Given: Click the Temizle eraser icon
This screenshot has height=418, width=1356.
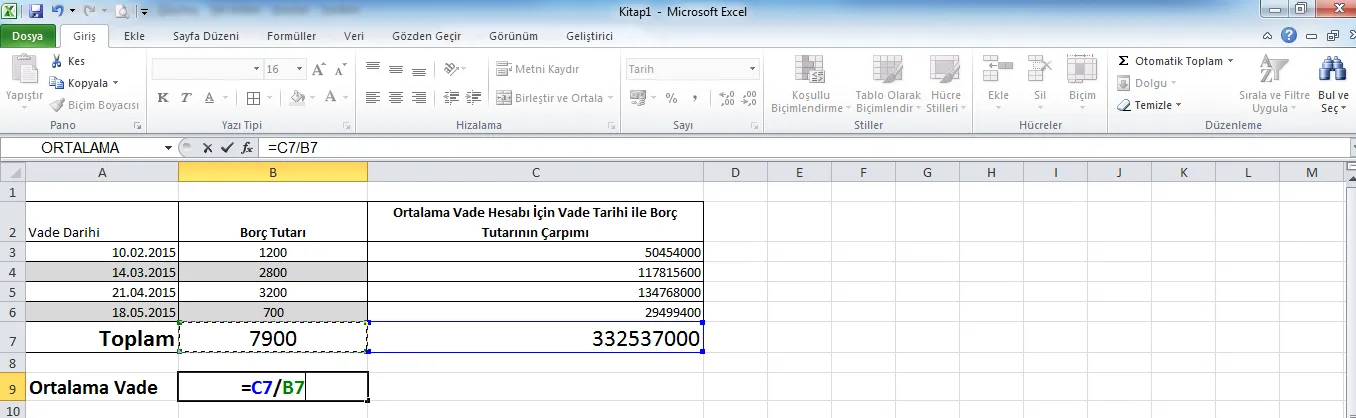Looking at the screenshot, I should point(1124,105).
